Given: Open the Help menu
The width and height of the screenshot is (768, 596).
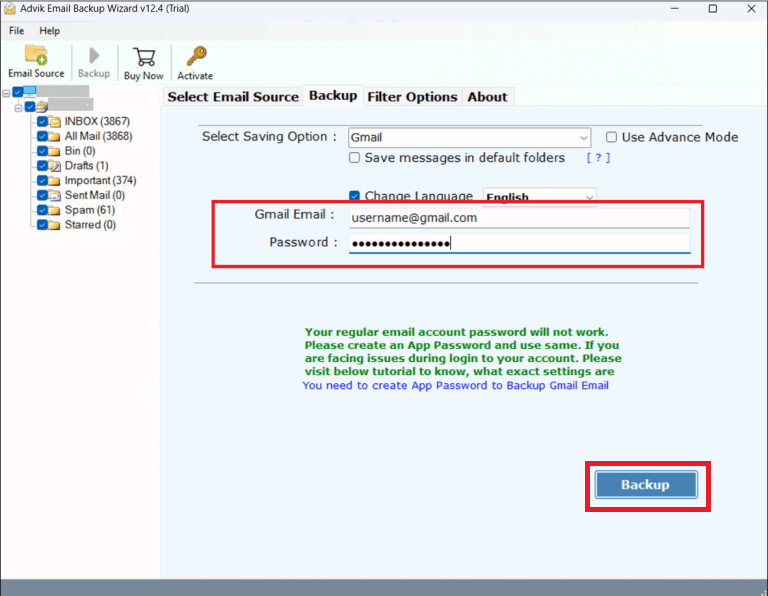Looking at the screenshot, I should click(x=49, y=31).
